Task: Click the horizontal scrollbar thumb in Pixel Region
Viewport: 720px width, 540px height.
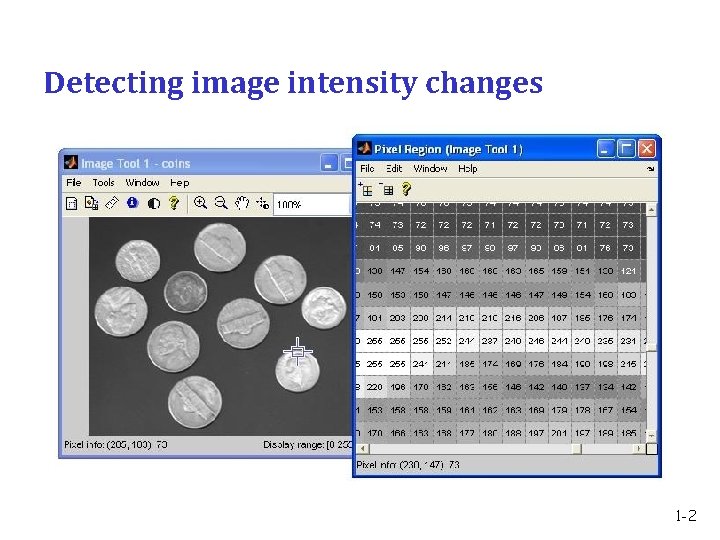Action: (576, 449)
